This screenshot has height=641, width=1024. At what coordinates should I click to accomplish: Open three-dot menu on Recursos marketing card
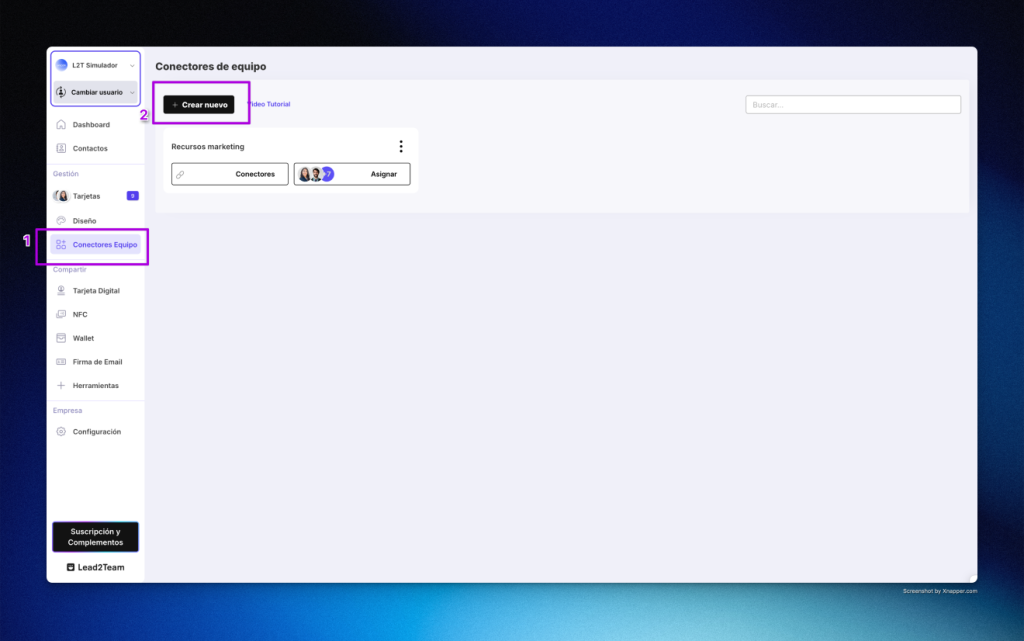[x=401, y=147]
